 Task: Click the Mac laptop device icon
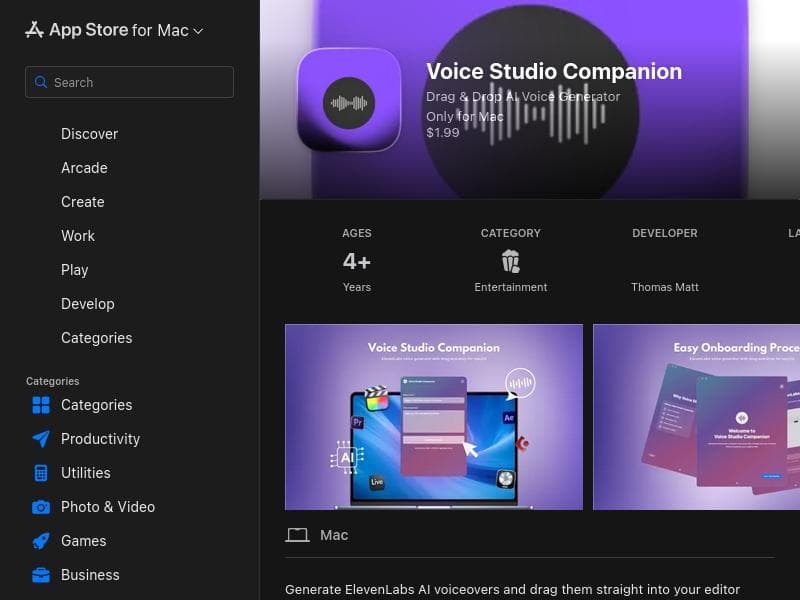(297, 535)
